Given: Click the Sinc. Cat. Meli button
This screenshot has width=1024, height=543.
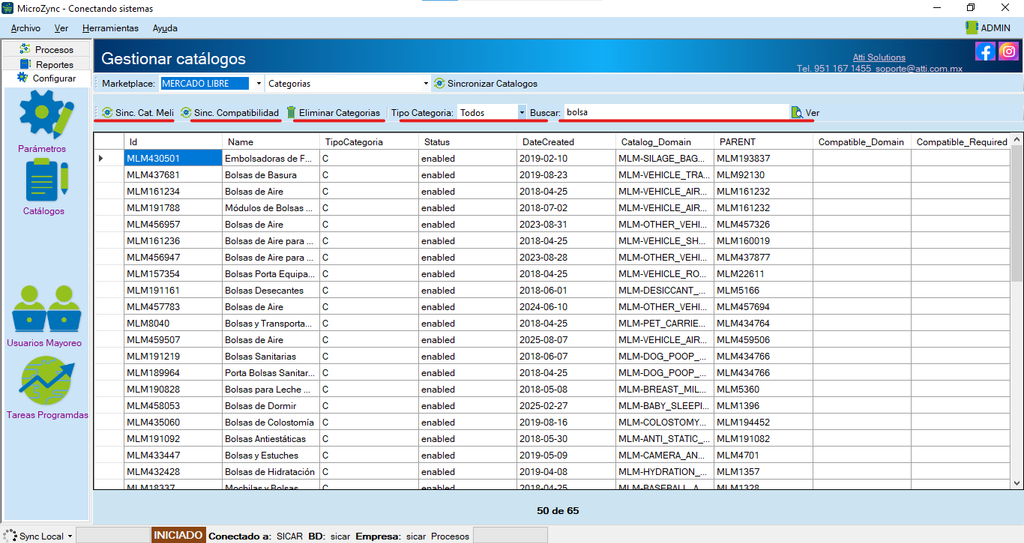Looking at the screenshot, I should (x=138, y=112).
